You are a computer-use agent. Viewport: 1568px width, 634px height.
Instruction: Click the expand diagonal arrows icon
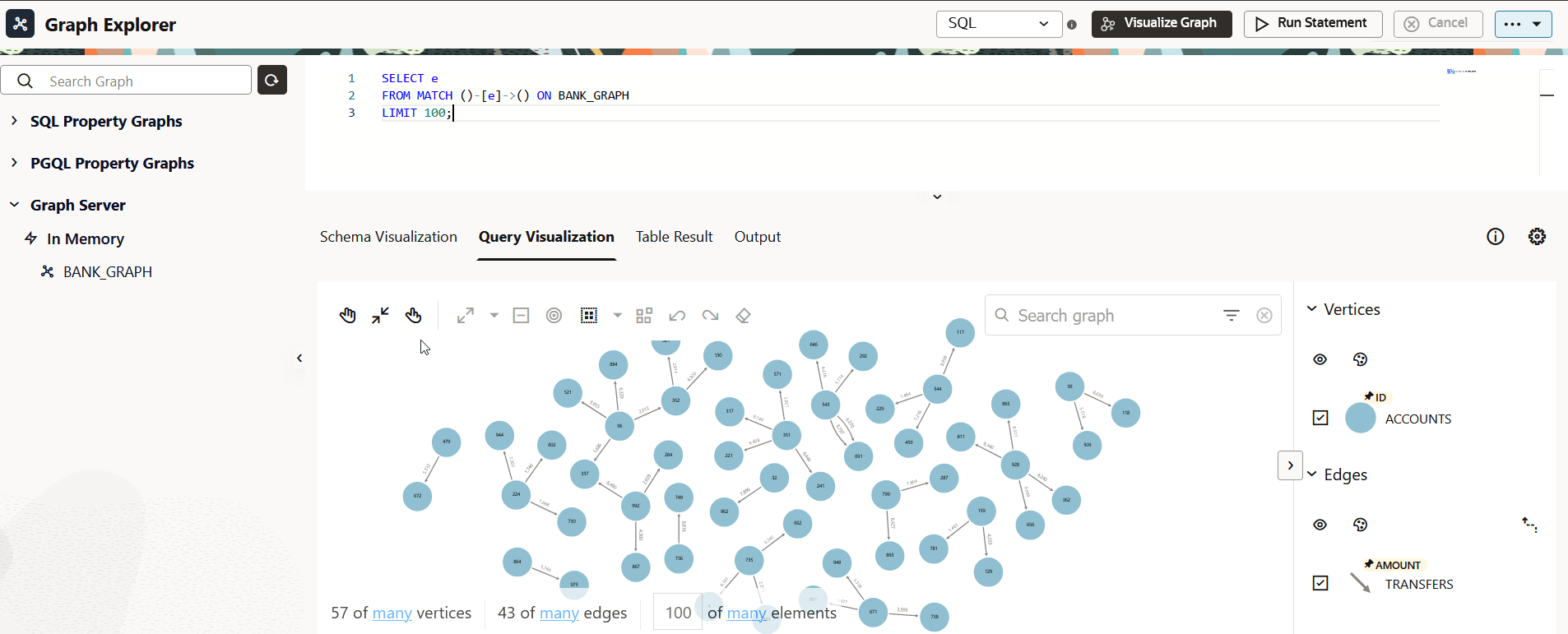[466, 316]
